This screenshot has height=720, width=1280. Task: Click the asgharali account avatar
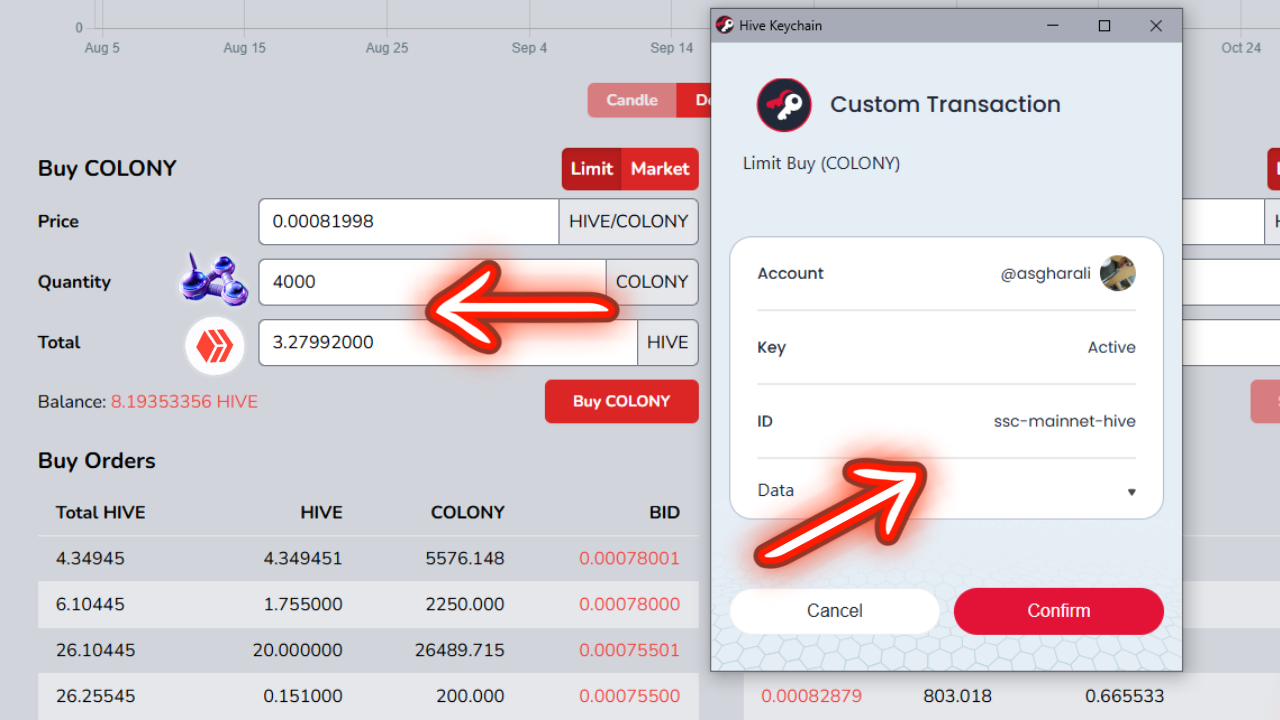pos(1118,273)
